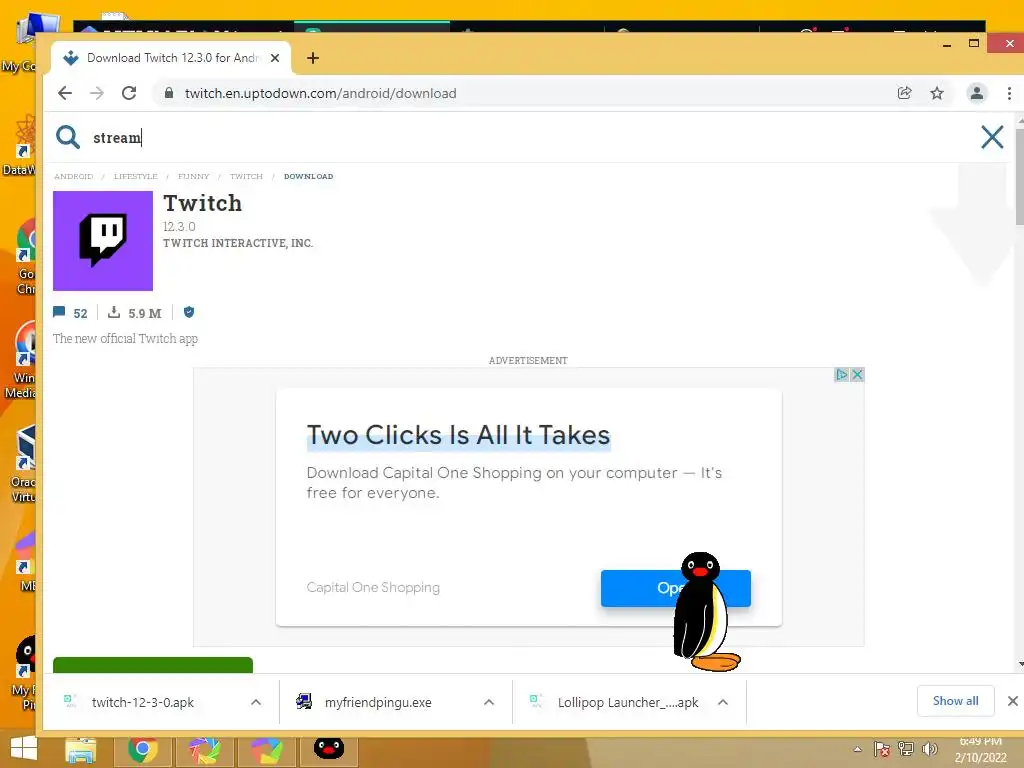
Task: Click the Twitch app title
Action: tap(202, 203)
